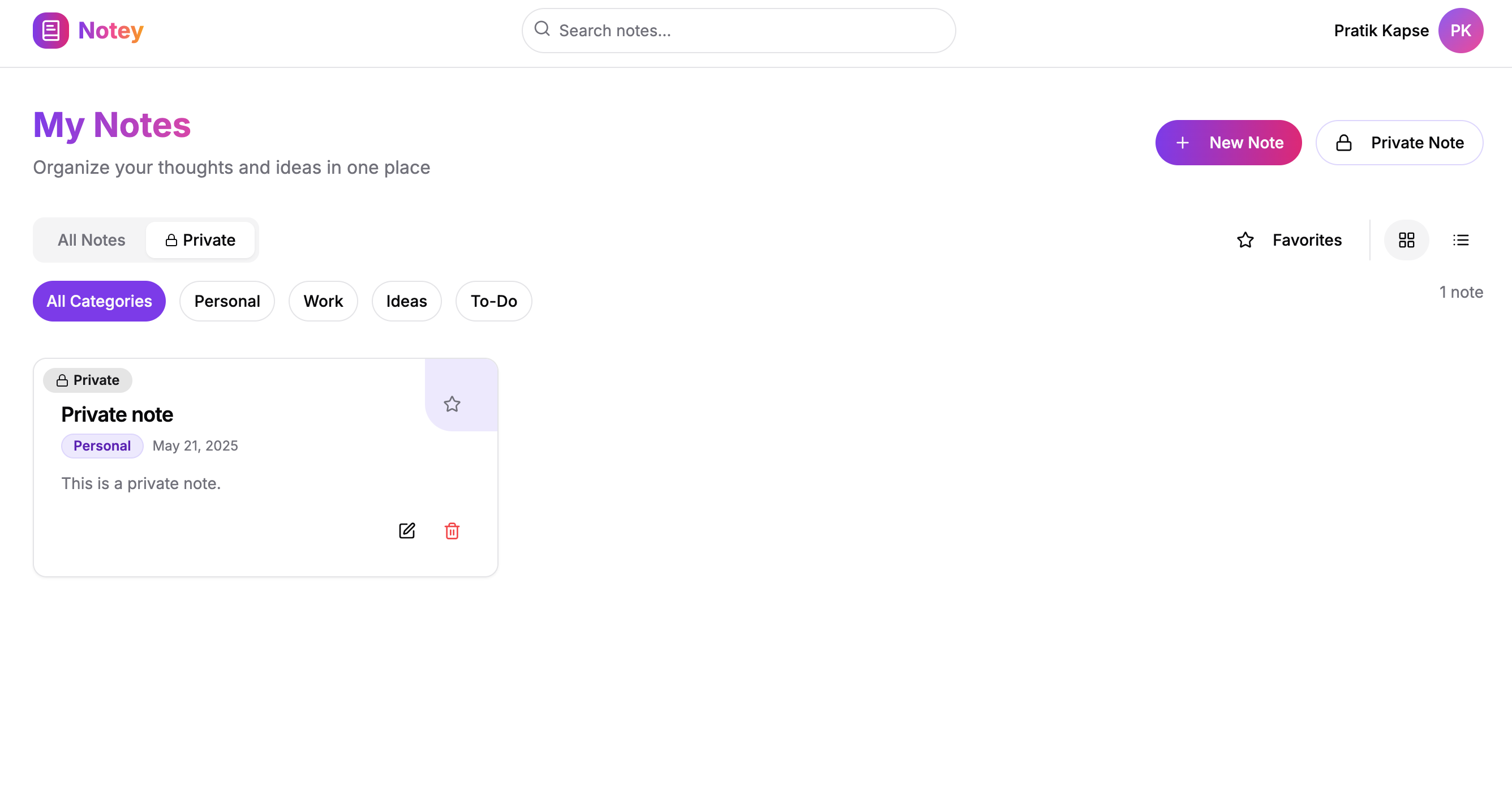Click the search magnifier icon
This screenshot has height=797, width=1512.
coord(542,29)
